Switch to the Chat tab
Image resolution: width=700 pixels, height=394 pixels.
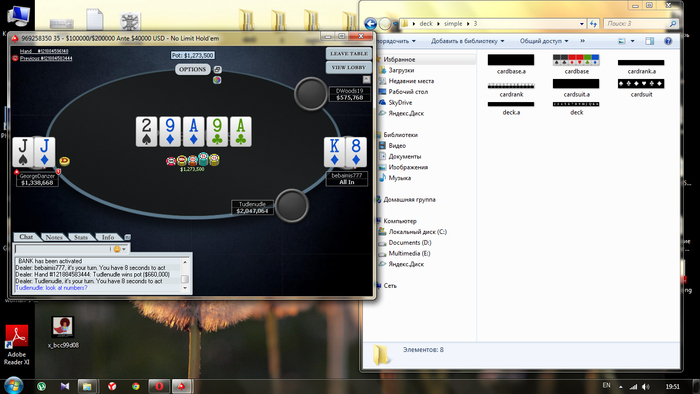pos(26,237)
